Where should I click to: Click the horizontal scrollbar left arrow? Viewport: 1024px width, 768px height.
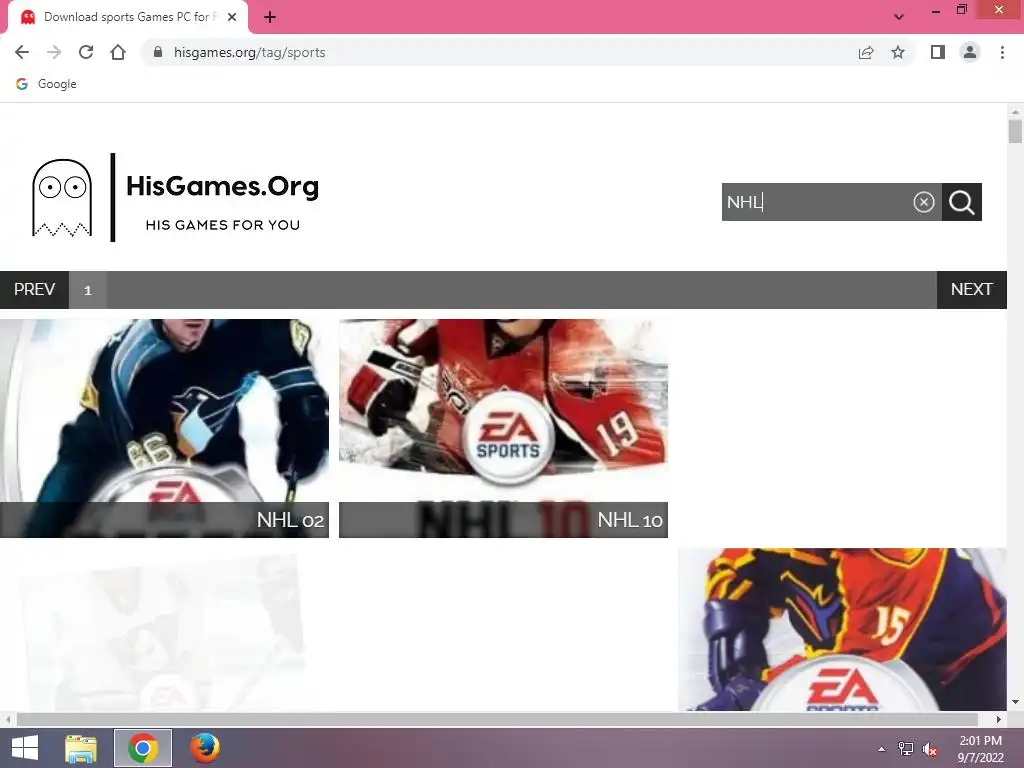[x=7, y=719]
